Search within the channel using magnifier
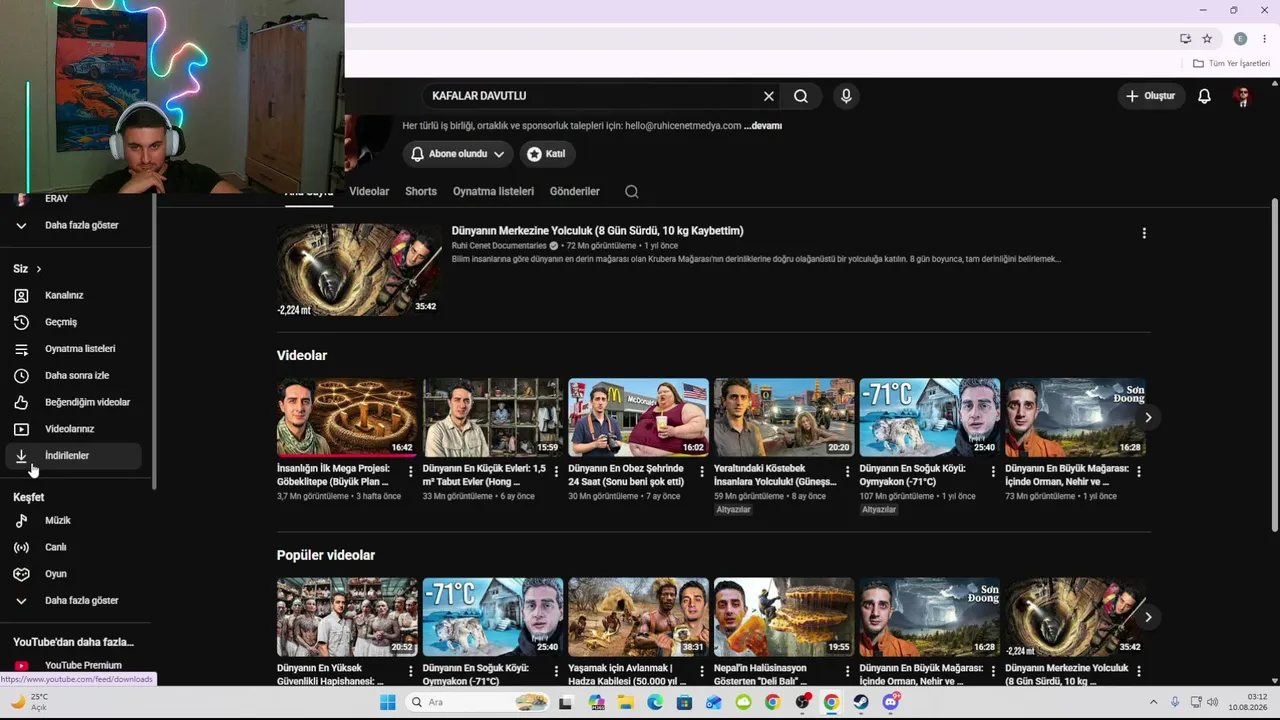This screenshot has height=720, width=1280. pyautogui.click(x=631, y=191)
